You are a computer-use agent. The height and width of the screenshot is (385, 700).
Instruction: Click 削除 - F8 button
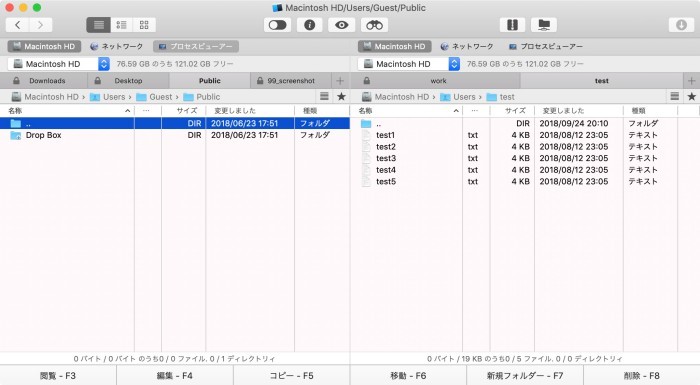(x=642, y=376)
